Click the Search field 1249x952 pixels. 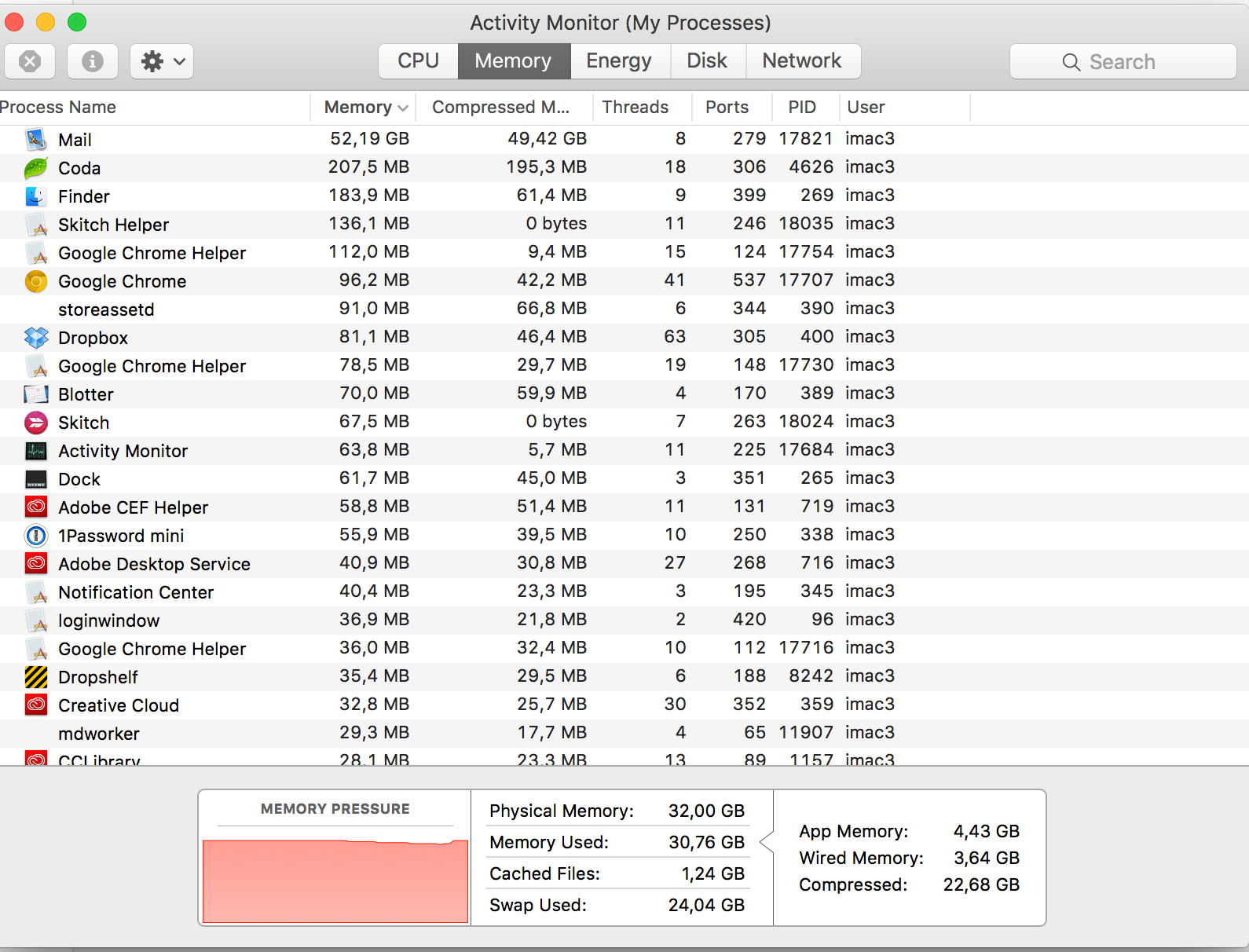pyautogui.click(x=1123, y=61)
